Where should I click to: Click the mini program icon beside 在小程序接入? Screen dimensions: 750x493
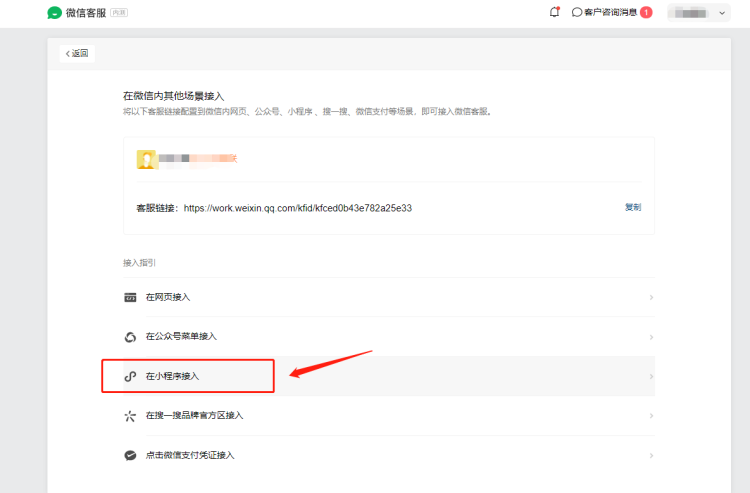[130, 376]
